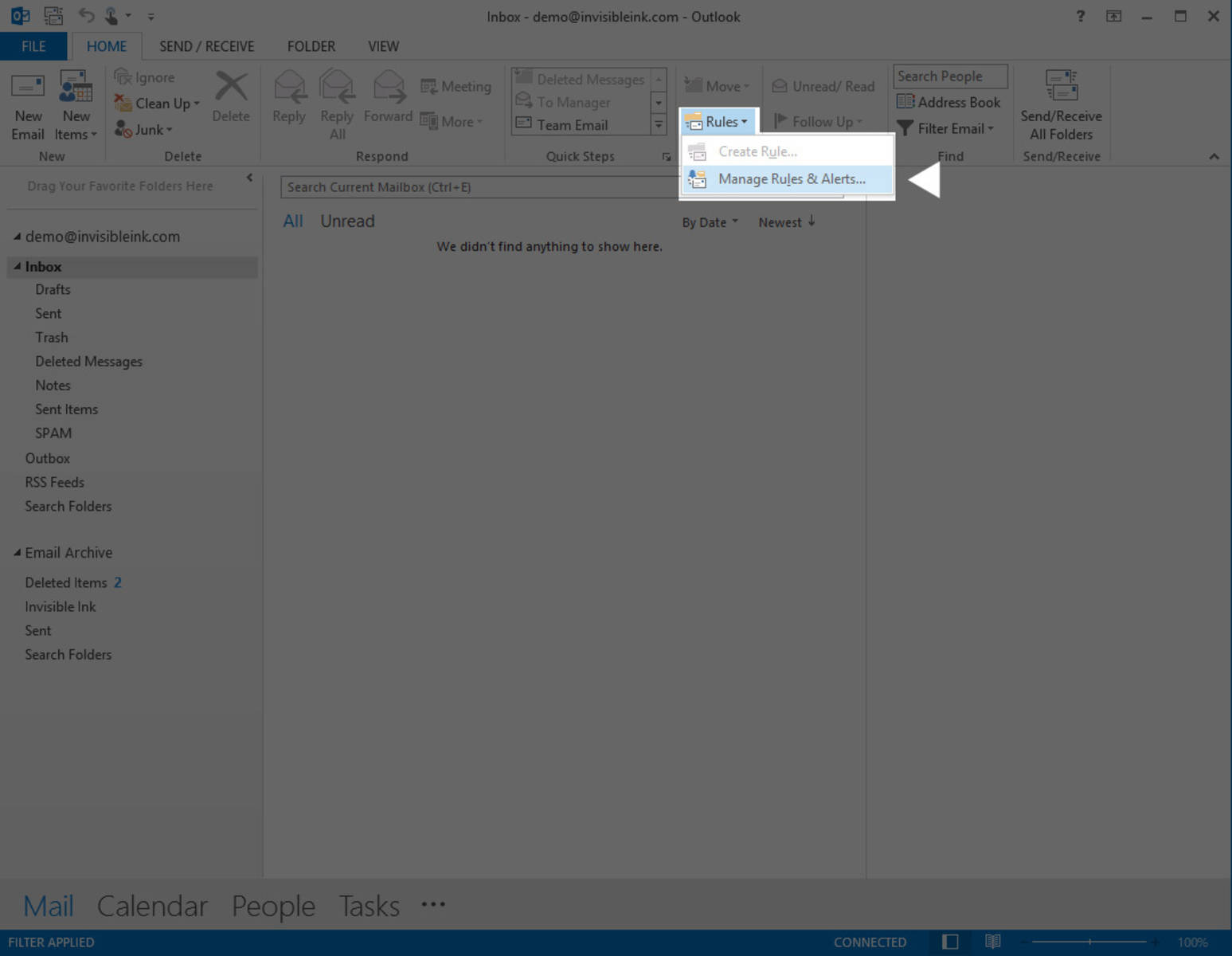Viewport: 1232px width, 956px height.
Task: Click Outlook application icon in title bar
Action: [20, 15]
